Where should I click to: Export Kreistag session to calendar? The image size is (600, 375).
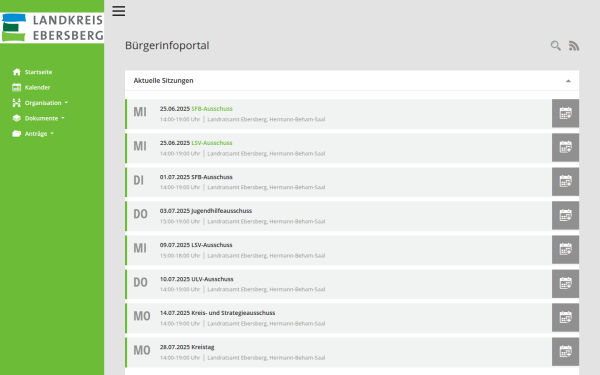(x=565, y=352)
